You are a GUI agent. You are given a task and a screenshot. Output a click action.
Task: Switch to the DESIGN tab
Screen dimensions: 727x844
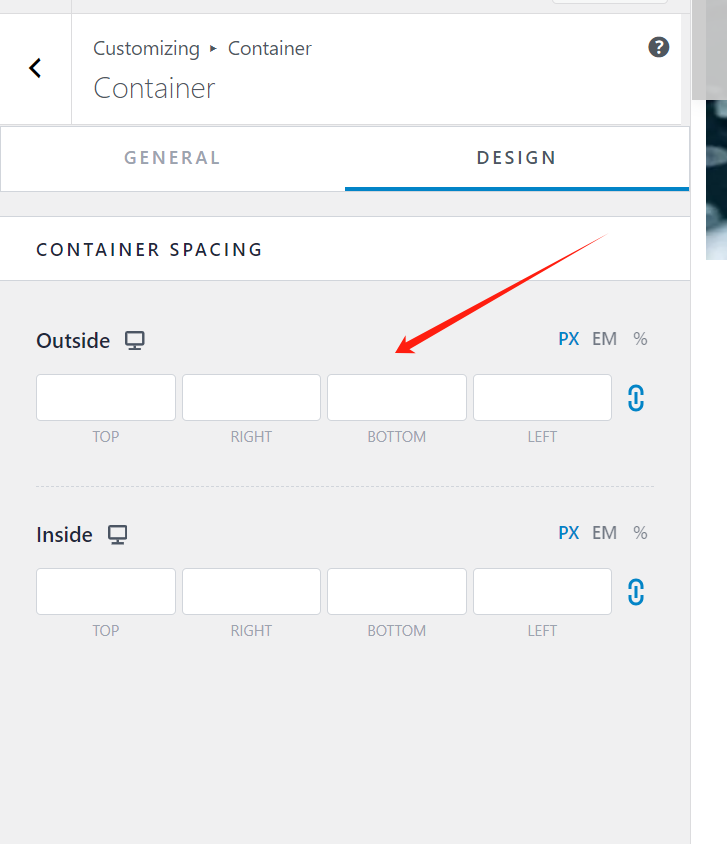pyautogui.click(x=516, y=157)
